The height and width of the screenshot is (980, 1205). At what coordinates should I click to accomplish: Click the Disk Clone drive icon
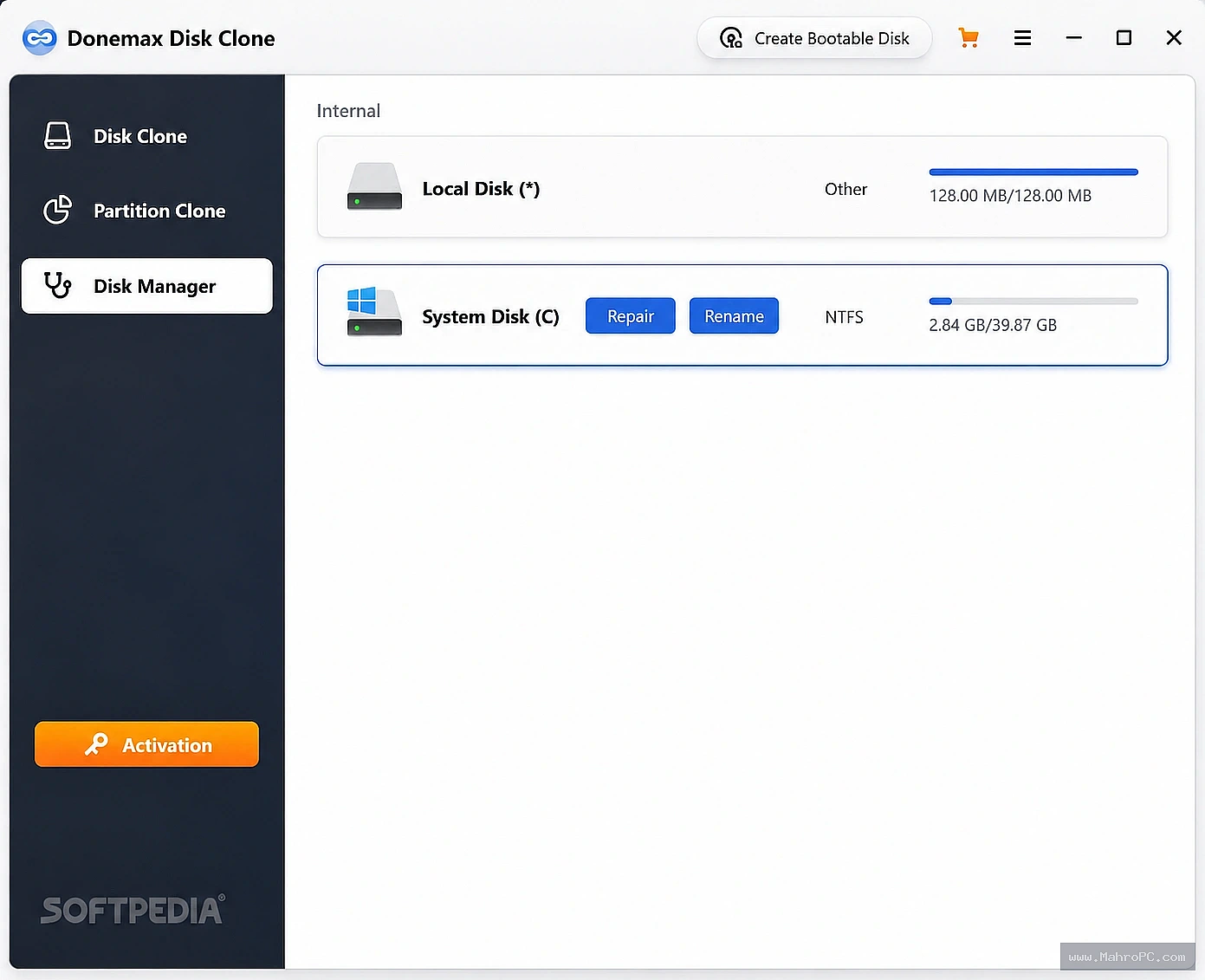click(58, 136)
